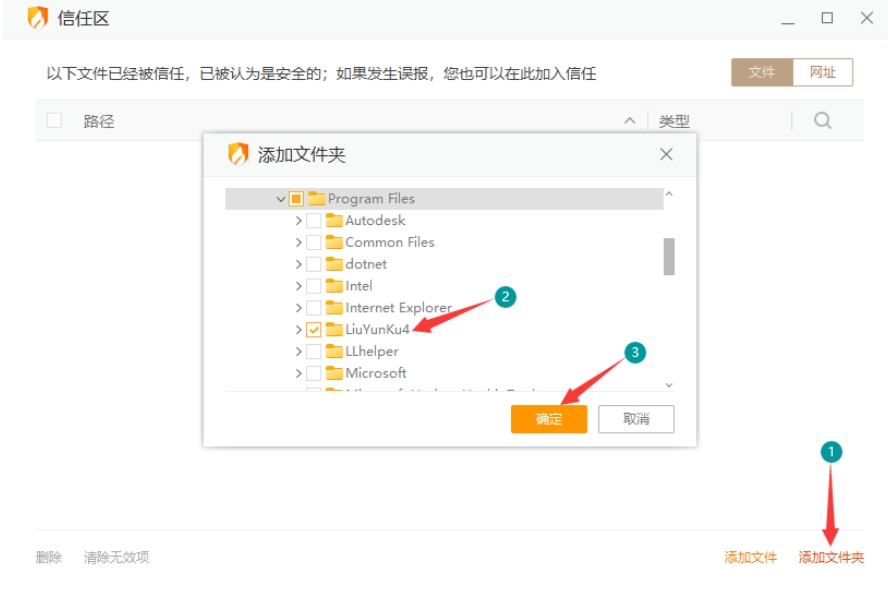888x589 pixels.
Task: Click the LiuYunKu4 folder icon
Action: 334,329
